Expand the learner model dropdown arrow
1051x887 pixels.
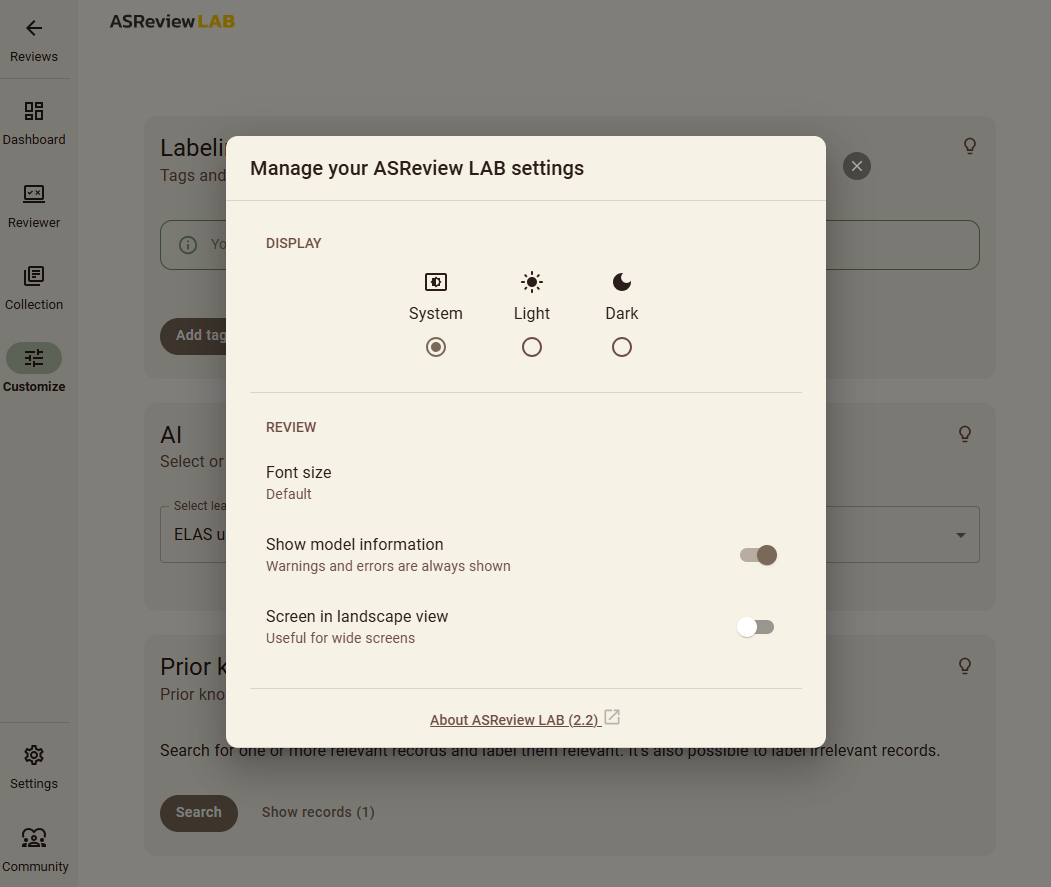point(960,535)
